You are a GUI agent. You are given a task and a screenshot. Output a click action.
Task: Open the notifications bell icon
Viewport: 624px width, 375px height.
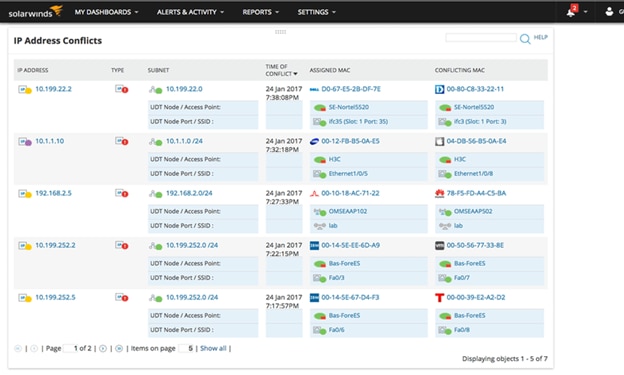[571, 12]
